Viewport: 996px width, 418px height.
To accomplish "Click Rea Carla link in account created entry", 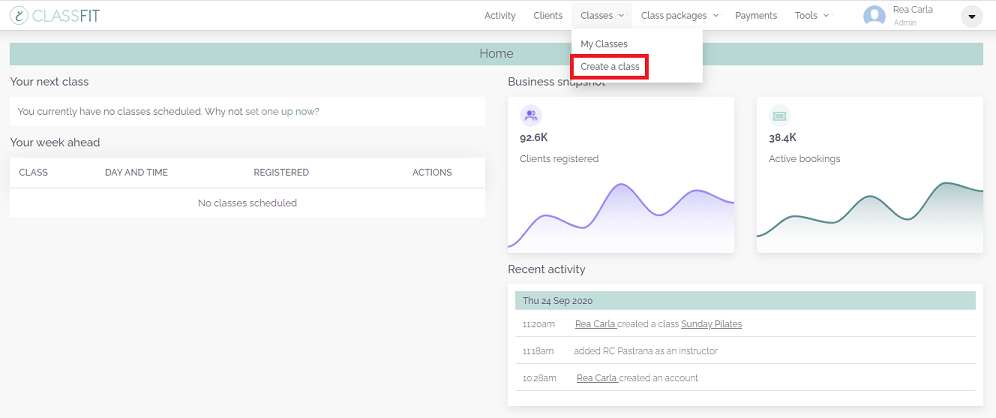I will (x=597, y=378).
